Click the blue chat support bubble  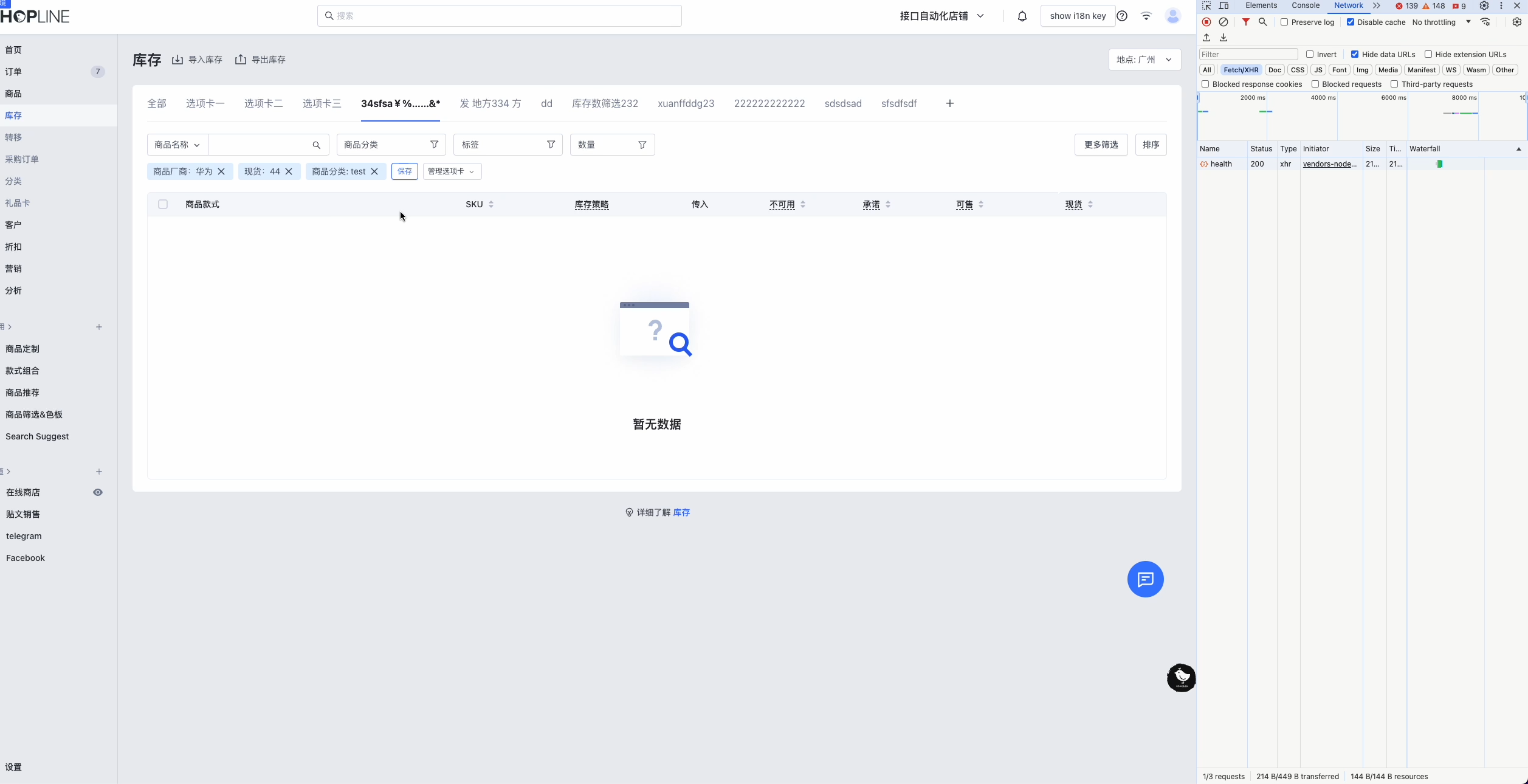click(1145, 579)
